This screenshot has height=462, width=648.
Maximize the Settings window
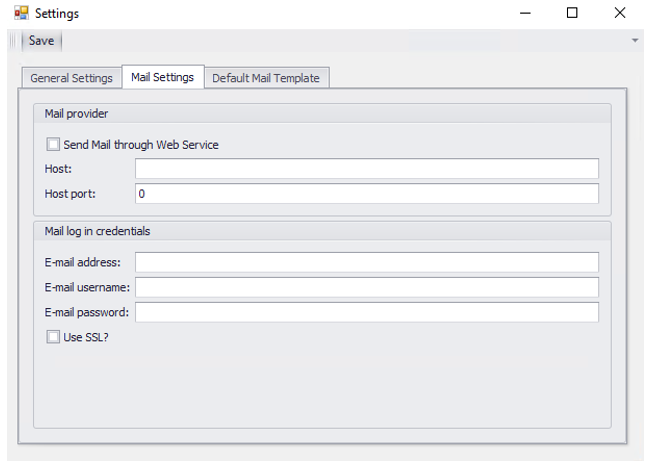click(x=572, y=14)
